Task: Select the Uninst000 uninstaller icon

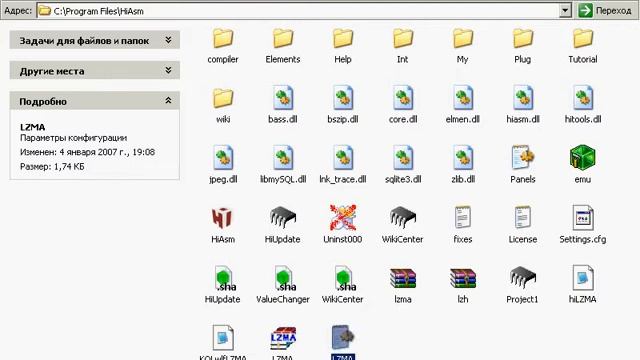Action: tap(342, 218)
